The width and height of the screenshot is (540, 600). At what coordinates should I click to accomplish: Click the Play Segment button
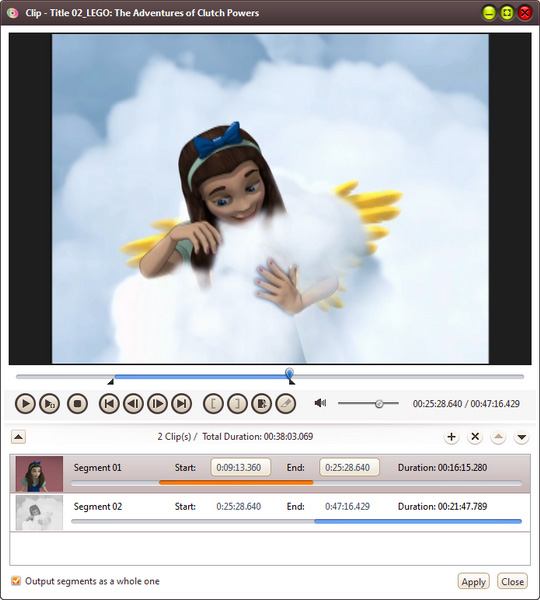pos(50,403)
